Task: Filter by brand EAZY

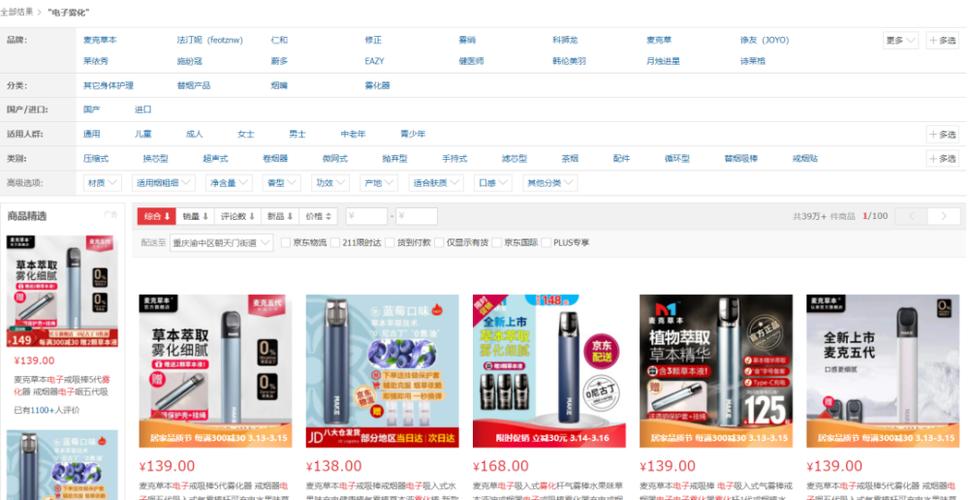Action: tap(374, 61)
